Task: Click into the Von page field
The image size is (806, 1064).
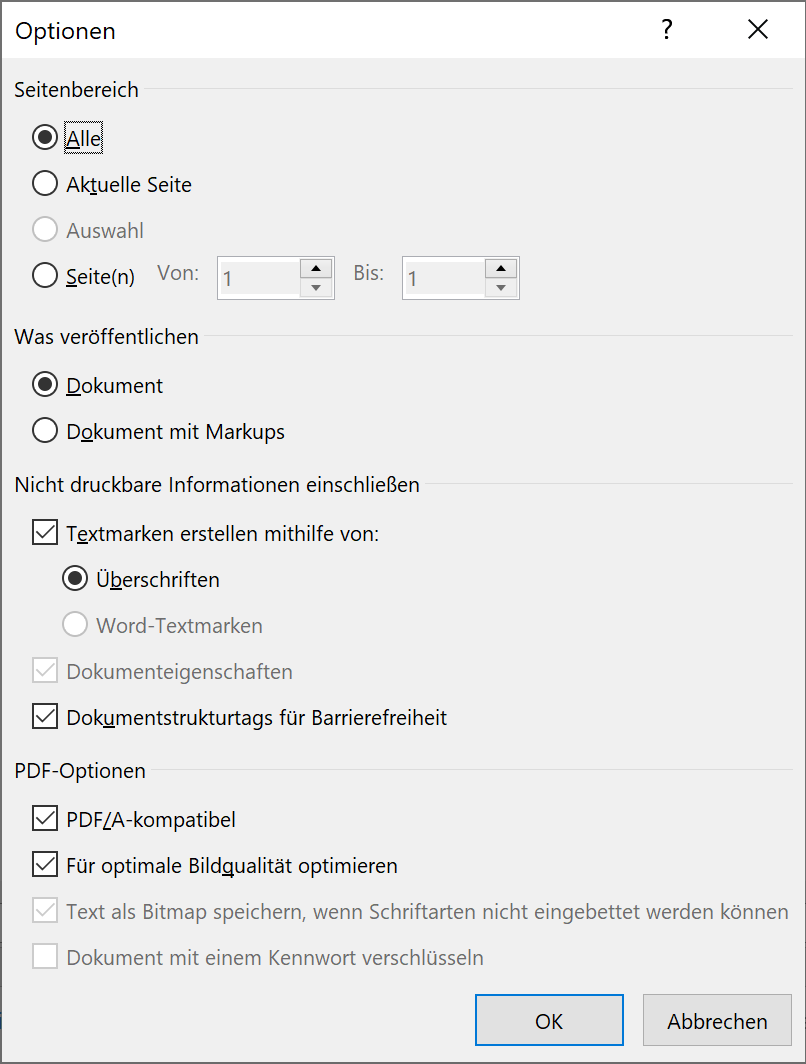Action: [258, 278]
